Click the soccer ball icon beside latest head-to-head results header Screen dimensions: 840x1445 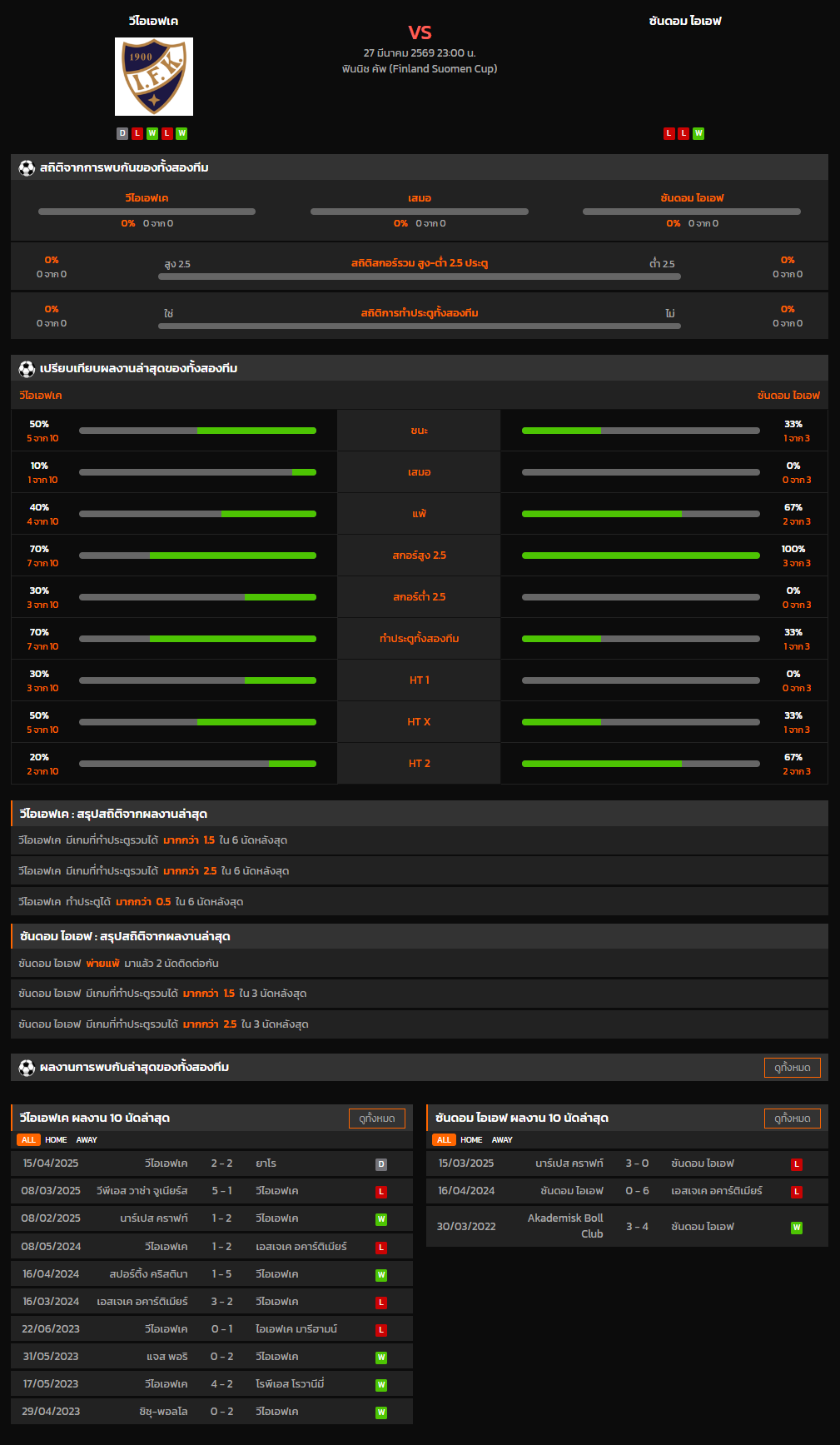(27, 1067)
